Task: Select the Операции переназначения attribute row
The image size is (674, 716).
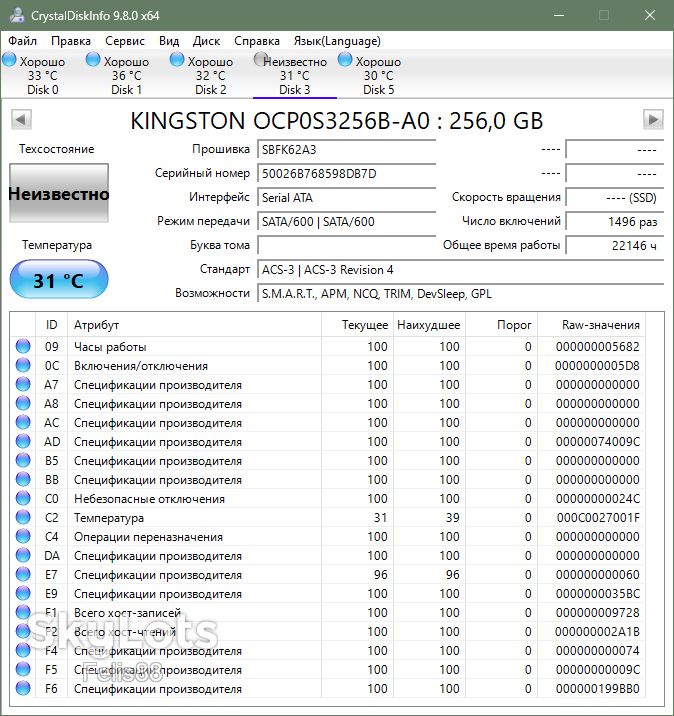Action: tap(328, 537)
